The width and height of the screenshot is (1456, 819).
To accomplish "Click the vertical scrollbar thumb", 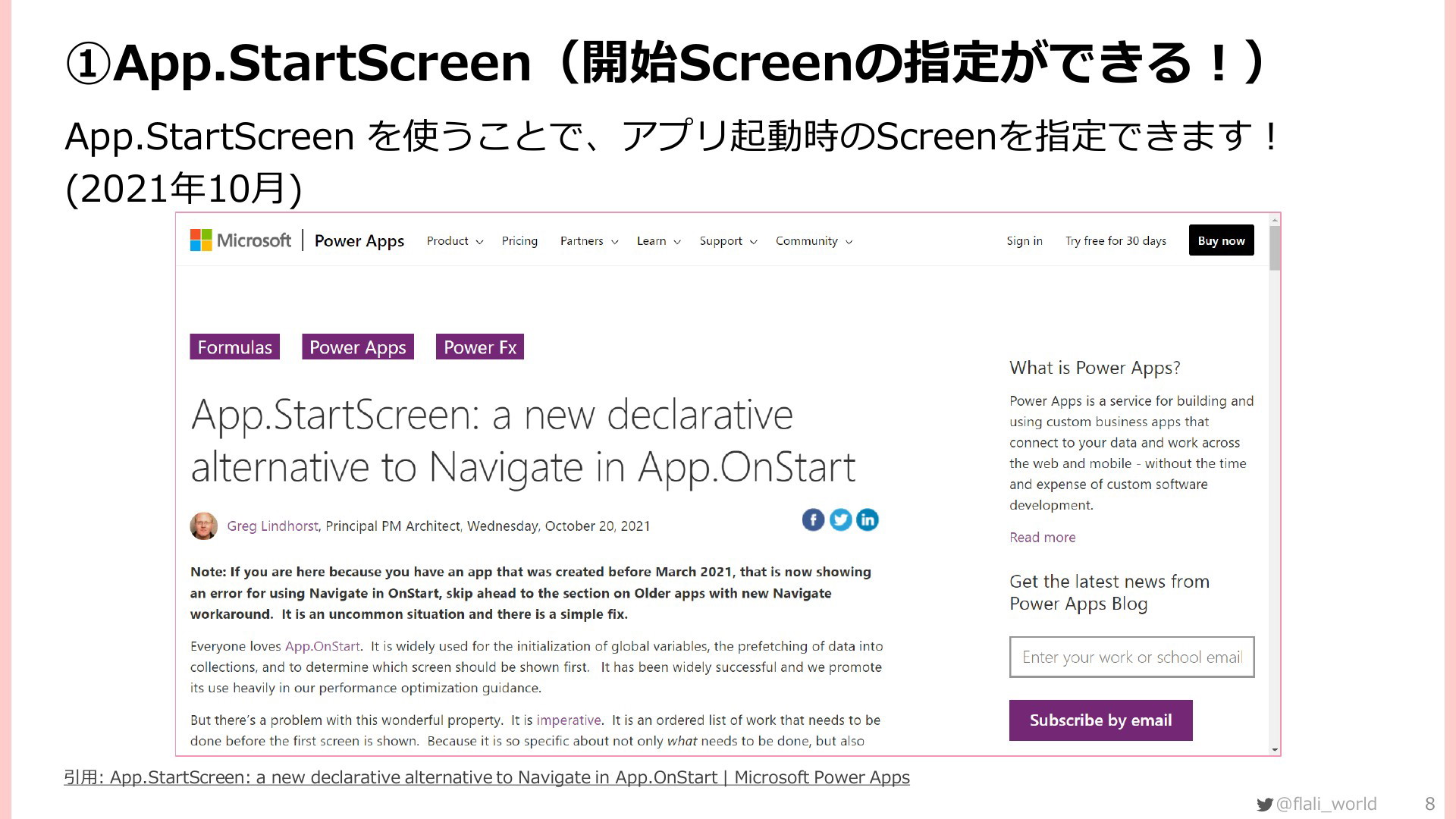I will (1275, 248).
